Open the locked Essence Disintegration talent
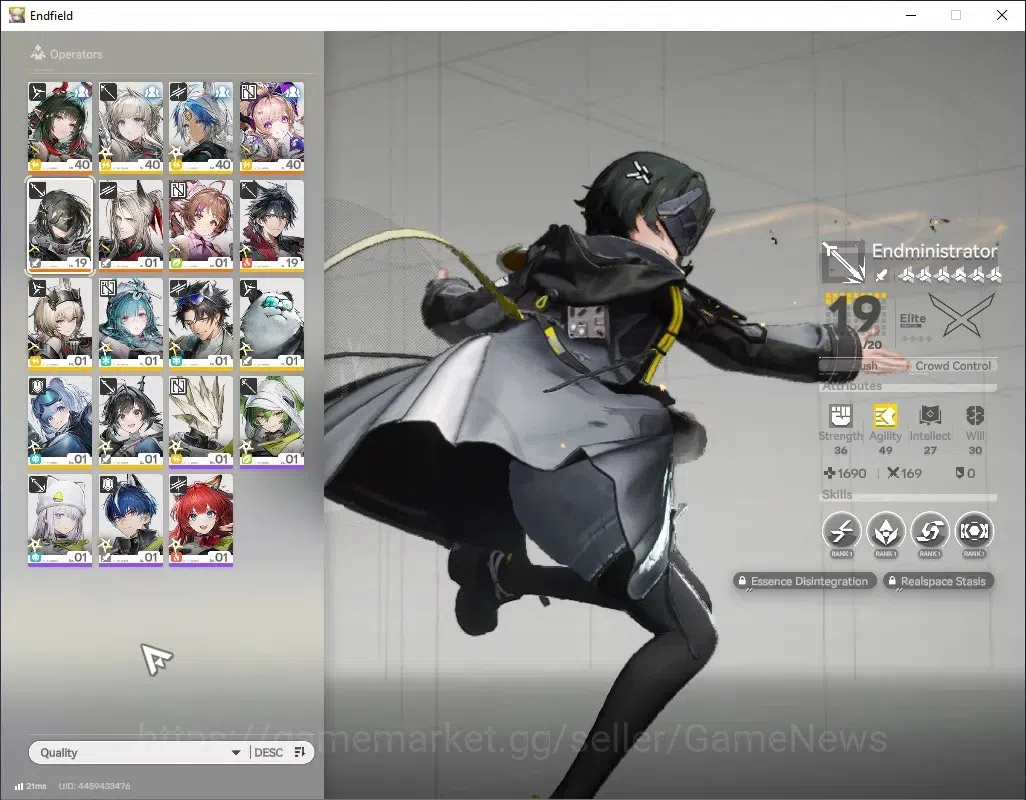1026x800 pixels. pos(804,581)
